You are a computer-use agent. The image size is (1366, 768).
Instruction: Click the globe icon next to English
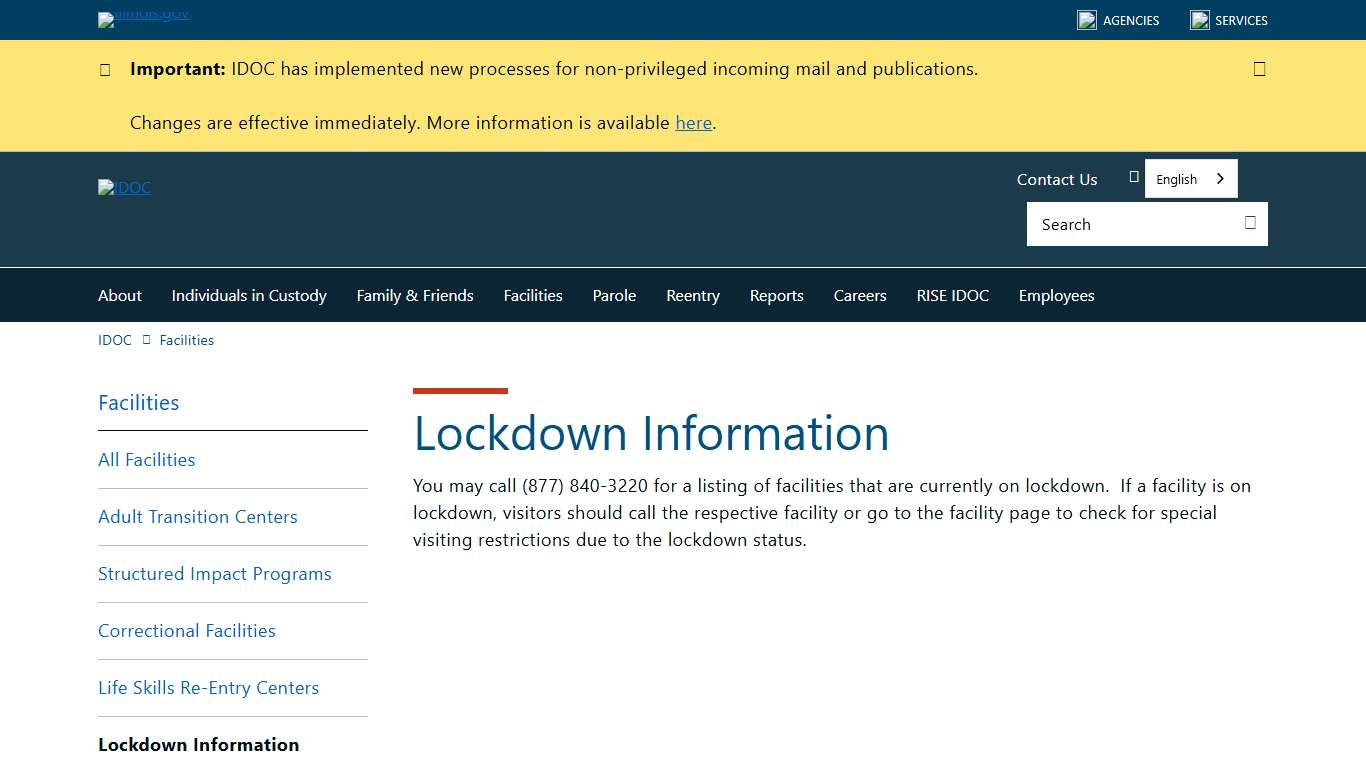(1133, 176)
